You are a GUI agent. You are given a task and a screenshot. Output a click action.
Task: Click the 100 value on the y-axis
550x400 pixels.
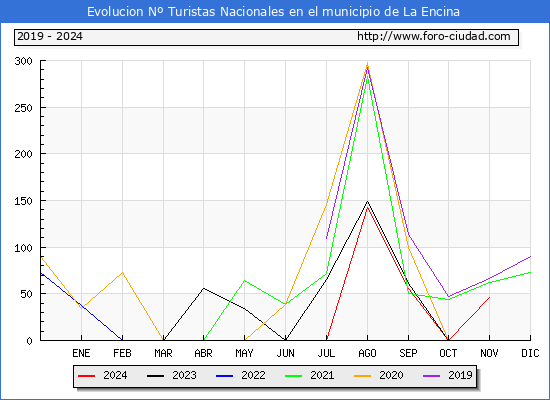point(24,248)
